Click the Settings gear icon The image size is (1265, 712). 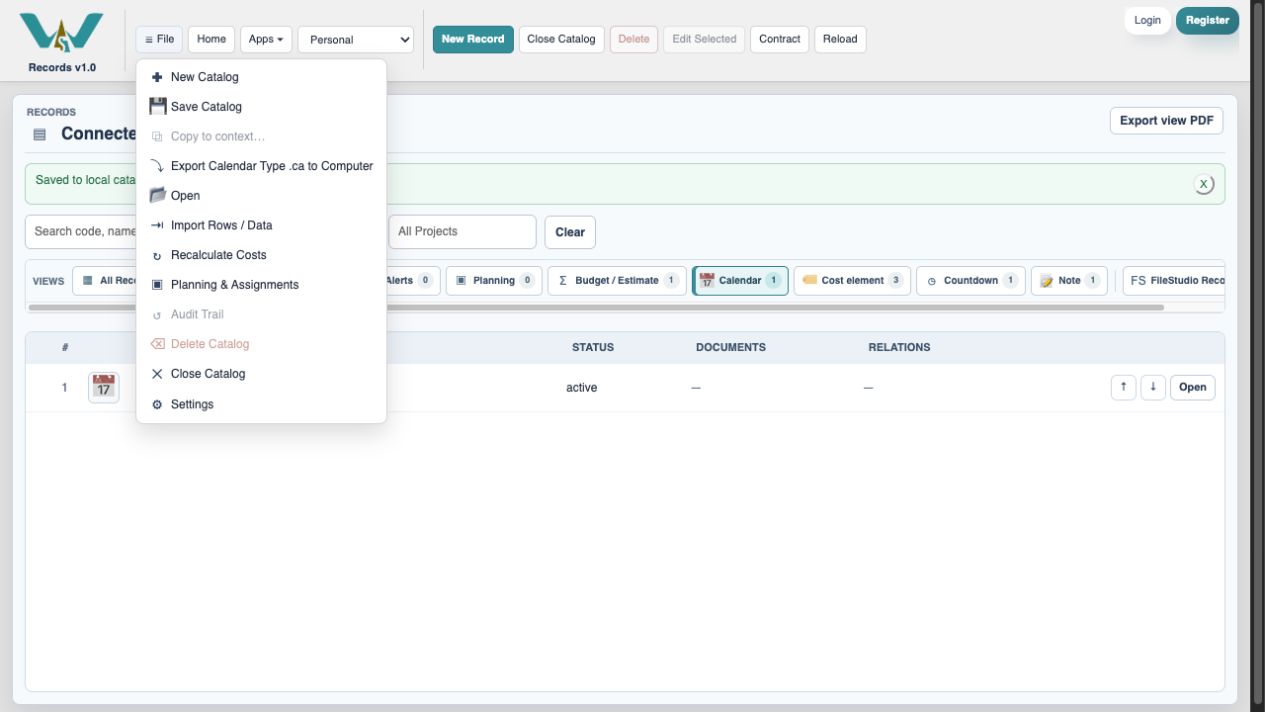157,405
